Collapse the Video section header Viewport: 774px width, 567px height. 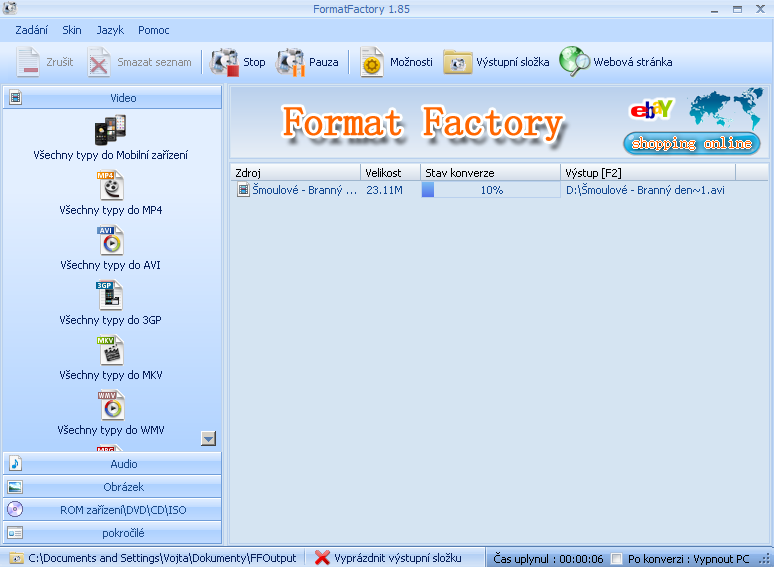[x=112, y=98]
